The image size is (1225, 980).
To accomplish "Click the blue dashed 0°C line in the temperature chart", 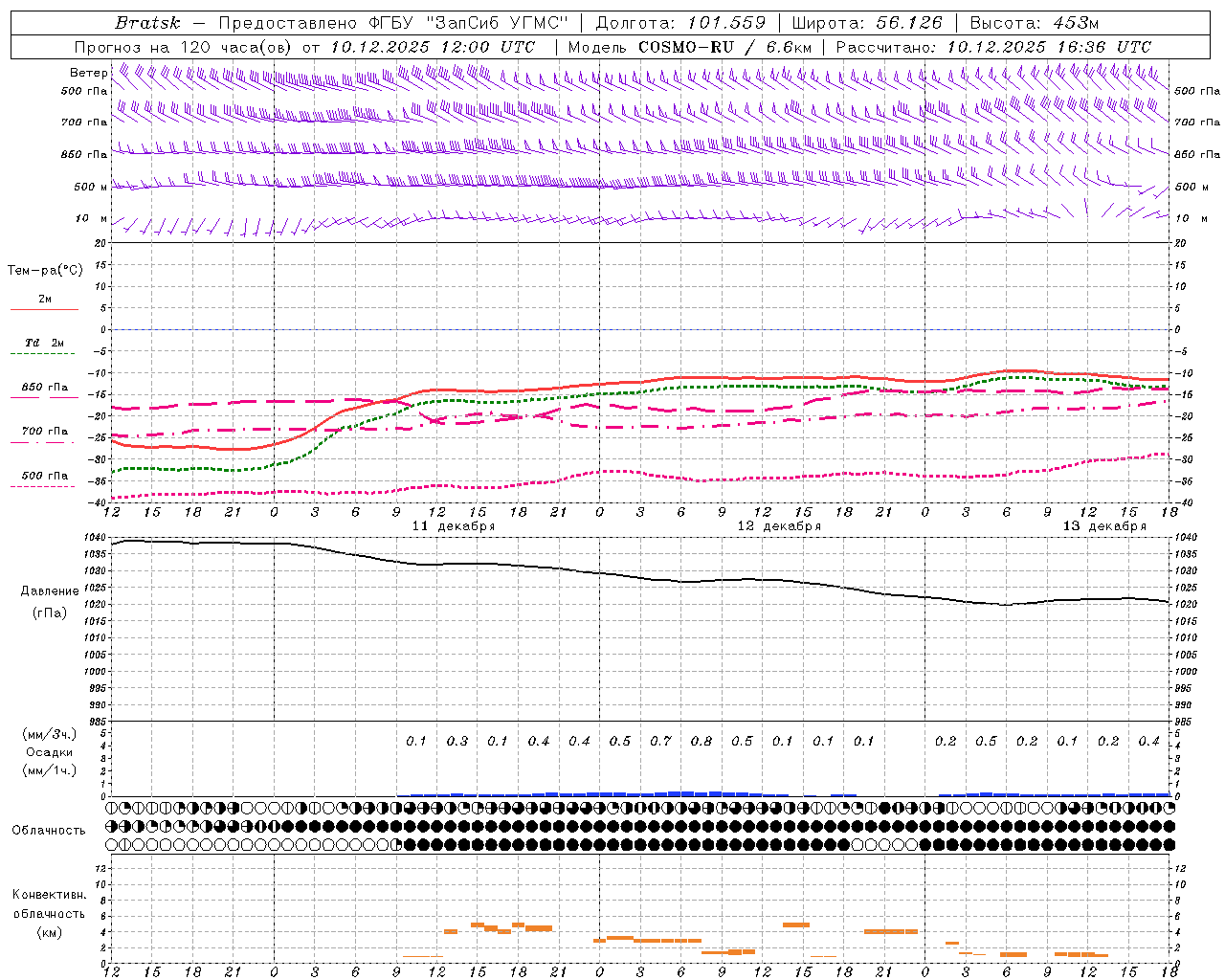I will point(641,329).
